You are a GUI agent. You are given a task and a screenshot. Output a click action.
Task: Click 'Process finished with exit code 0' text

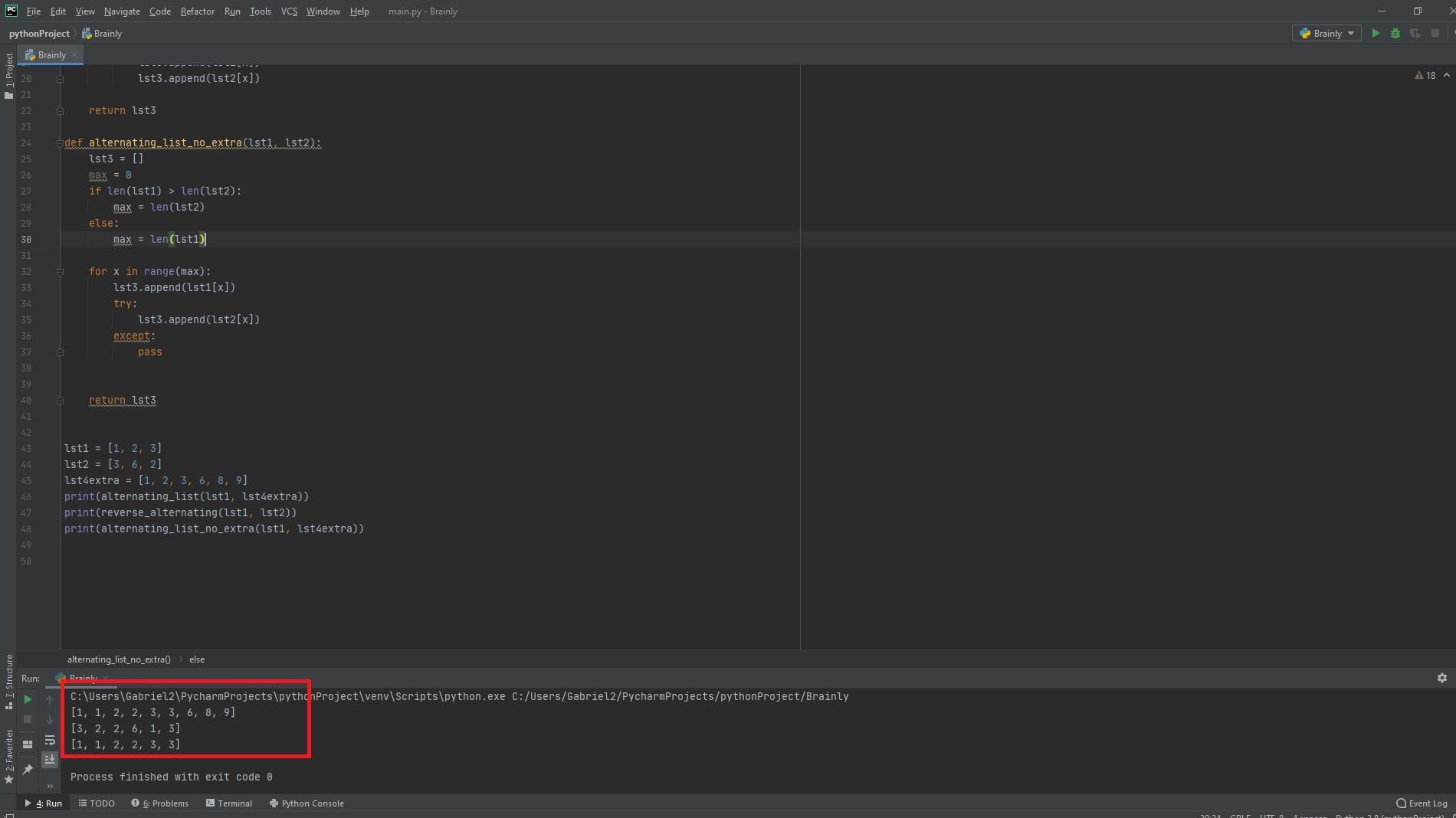[172, 777]
